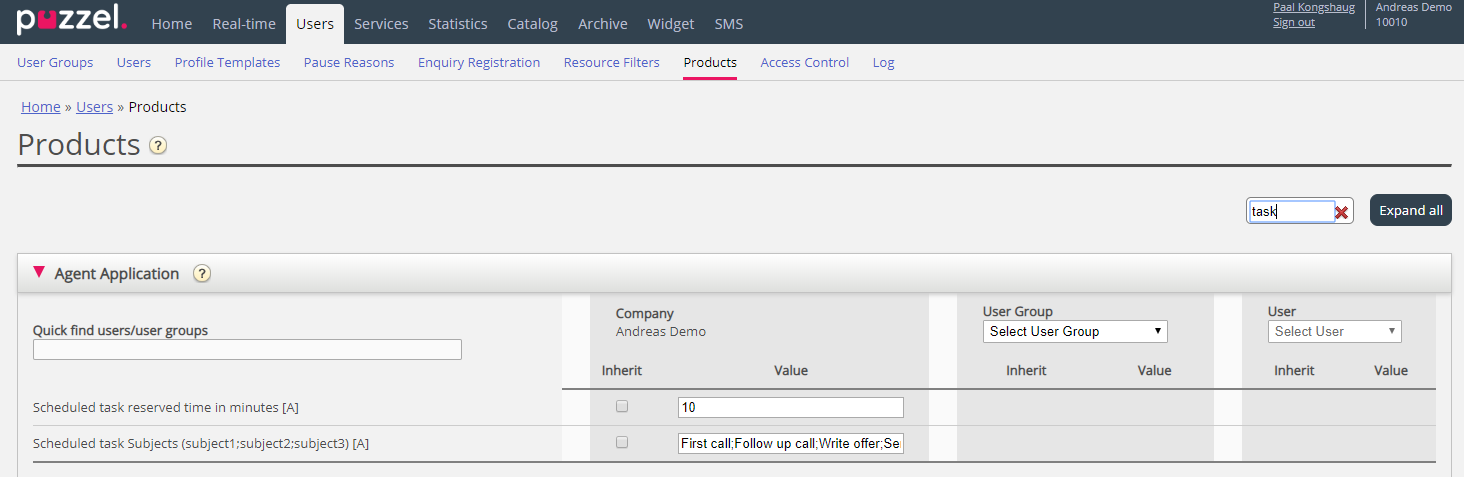
Task: Collapse the Agent Application section triangle
Action: (x=39, y=272)
